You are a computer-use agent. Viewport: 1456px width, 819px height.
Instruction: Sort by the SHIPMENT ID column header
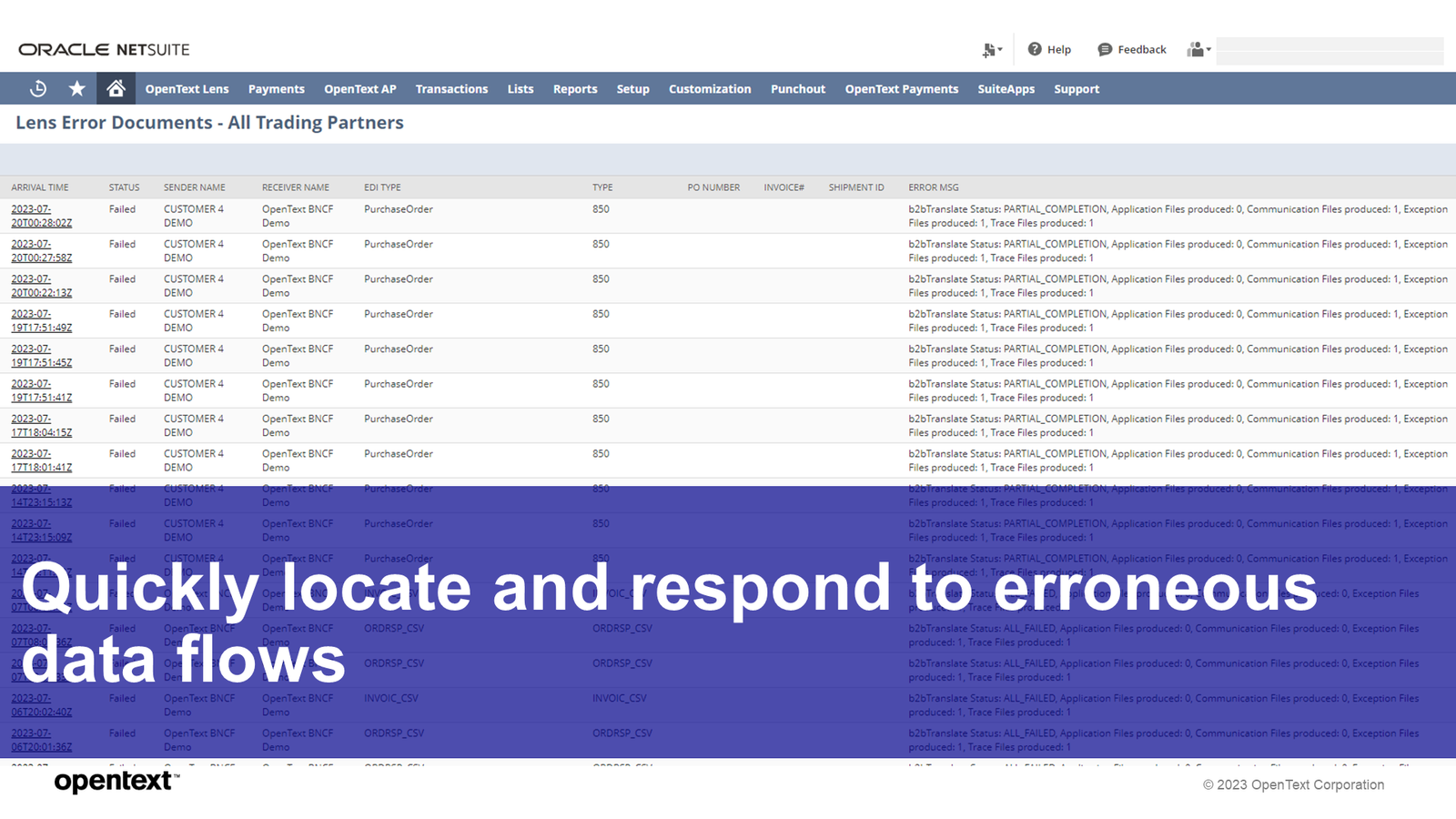tap(856, 187)
